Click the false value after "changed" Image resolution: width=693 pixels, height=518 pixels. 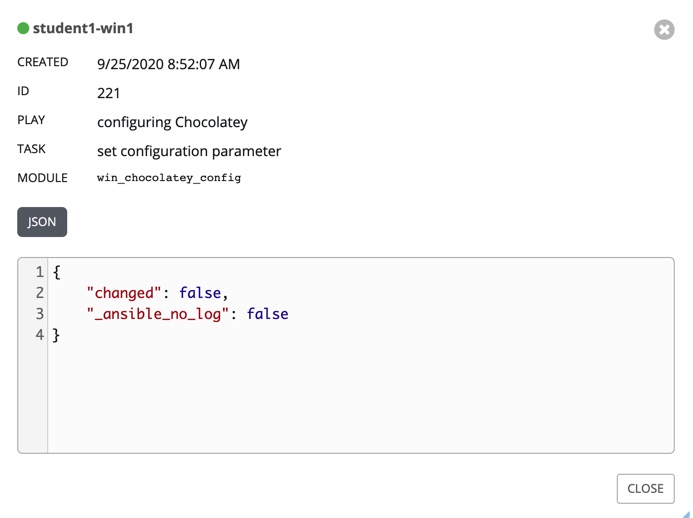[201, 293]
